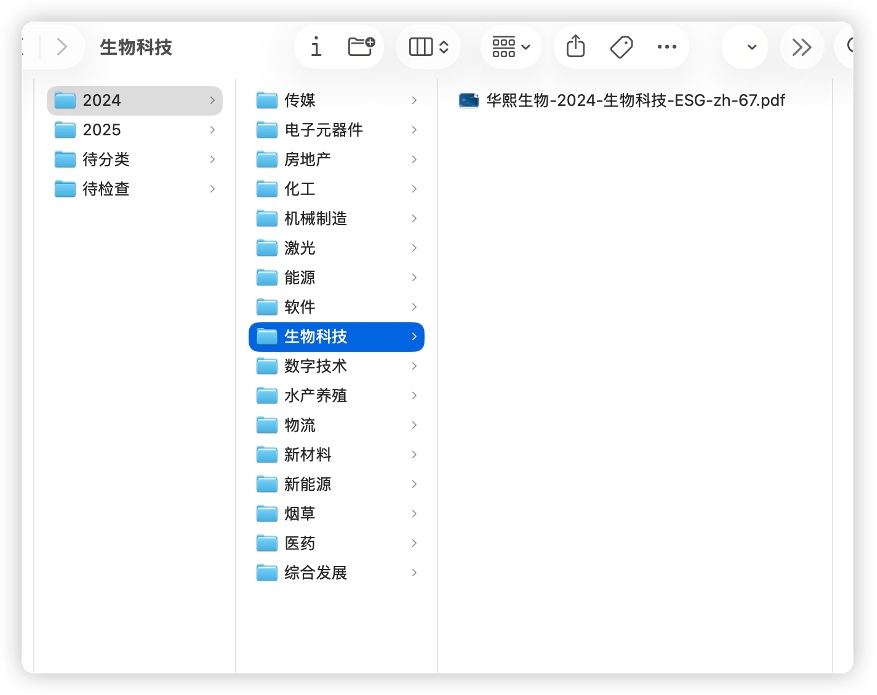Open the Share menu icon

coord(575,47)
